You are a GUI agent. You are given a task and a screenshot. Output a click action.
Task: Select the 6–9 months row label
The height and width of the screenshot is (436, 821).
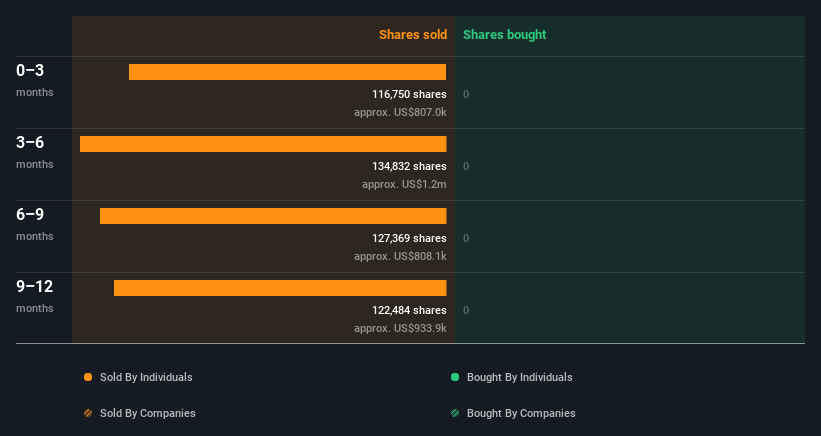click(x=35, y=224)
